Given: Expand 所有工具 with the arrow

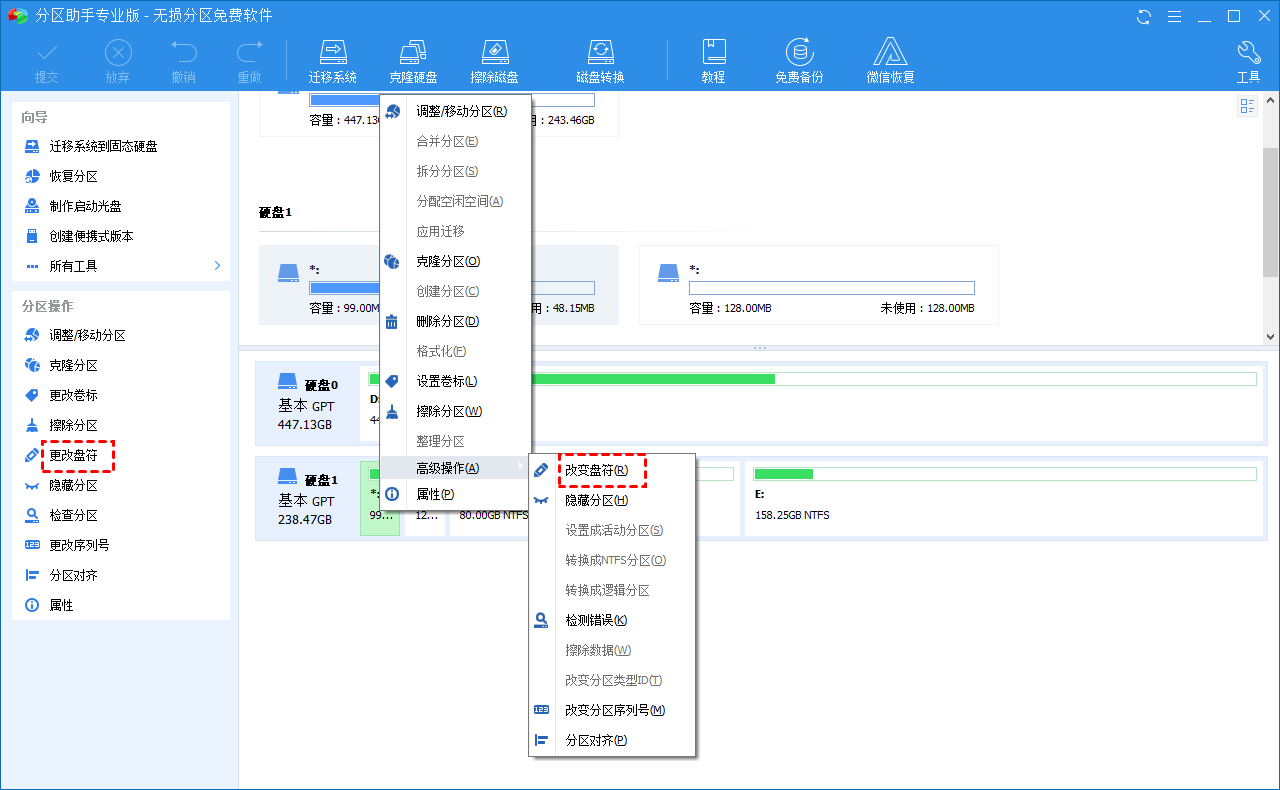Looking at the screenshot, I should tap(217, 266).
